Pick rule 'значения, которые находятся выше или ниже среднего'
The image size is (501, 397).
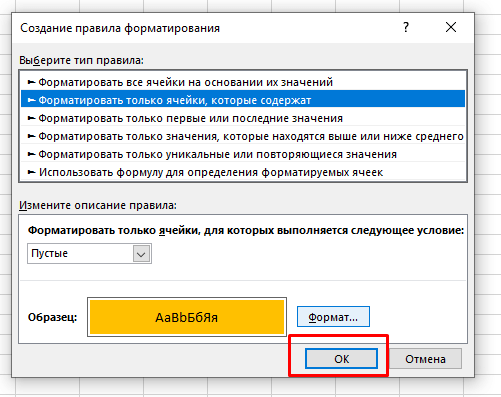coord(243,136)
